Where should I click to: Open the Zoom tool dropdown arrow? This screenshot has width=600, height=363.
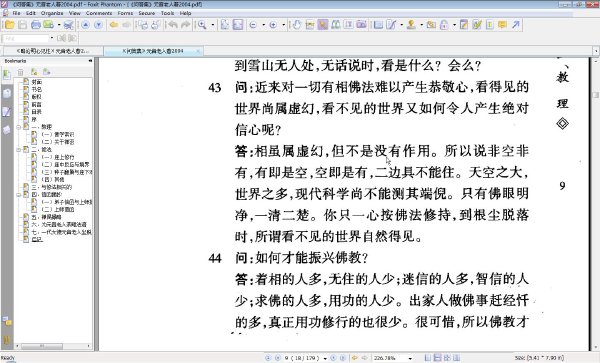click(212, 25)
